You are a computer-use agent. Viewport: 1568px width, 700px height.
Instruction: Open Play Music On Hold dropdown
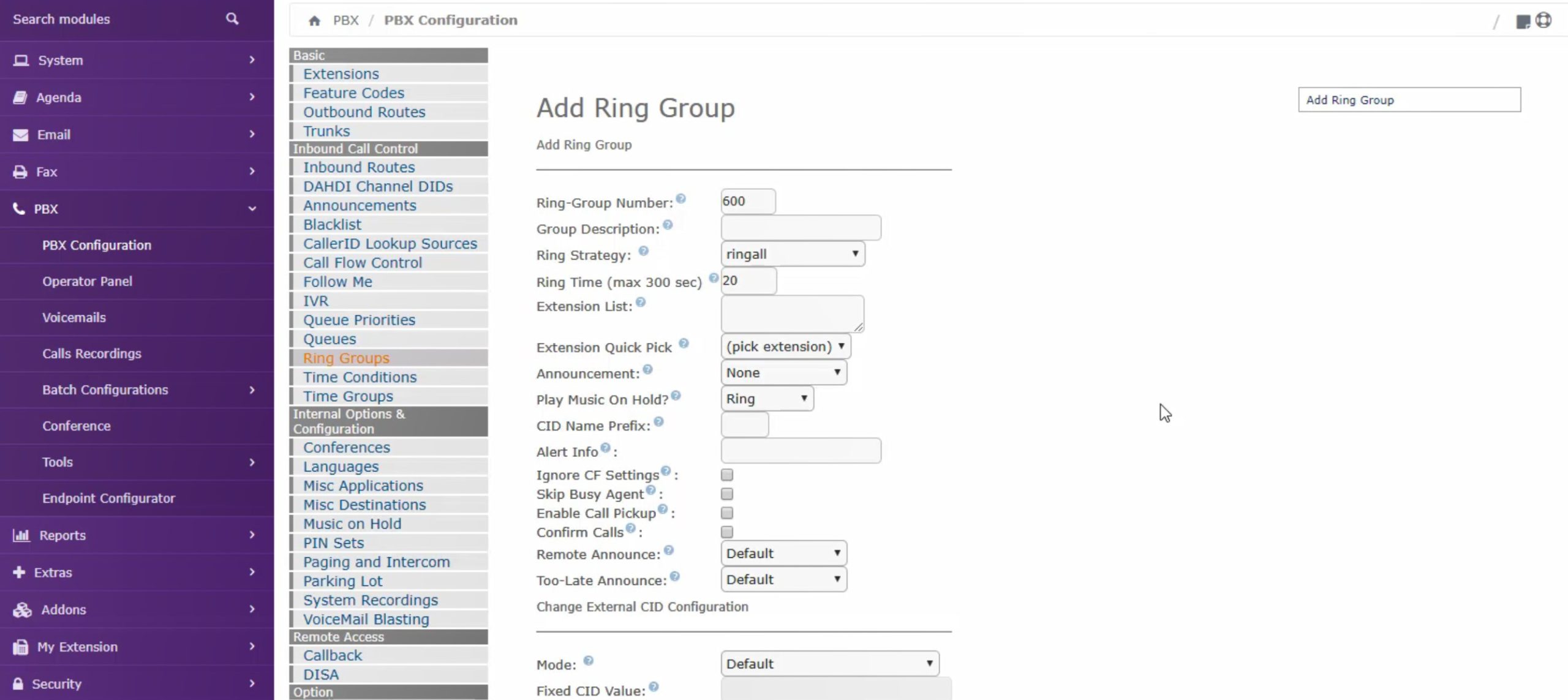pyautogui.click(x=767, y=399)
